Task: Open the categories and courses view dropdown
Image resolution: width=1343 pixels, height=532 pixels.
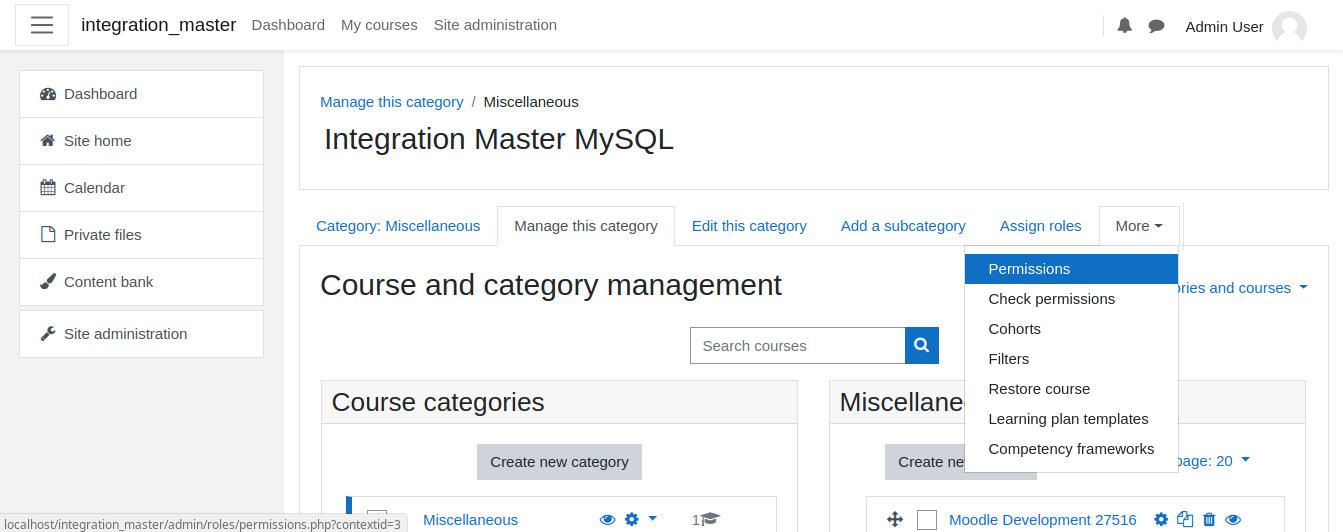Action: pyautogui.click(x=1243, y=288)
